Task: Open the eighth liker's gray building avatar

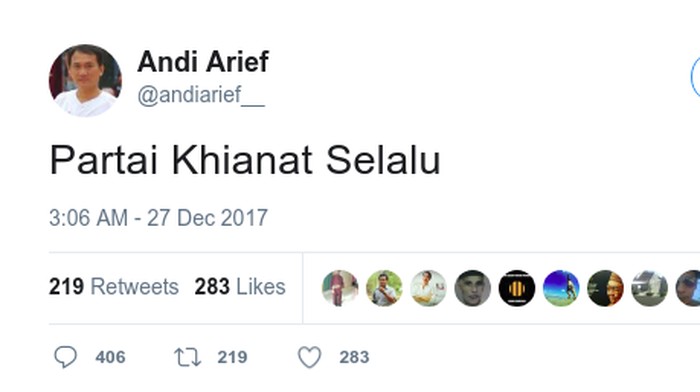Action: coord(649,288)
